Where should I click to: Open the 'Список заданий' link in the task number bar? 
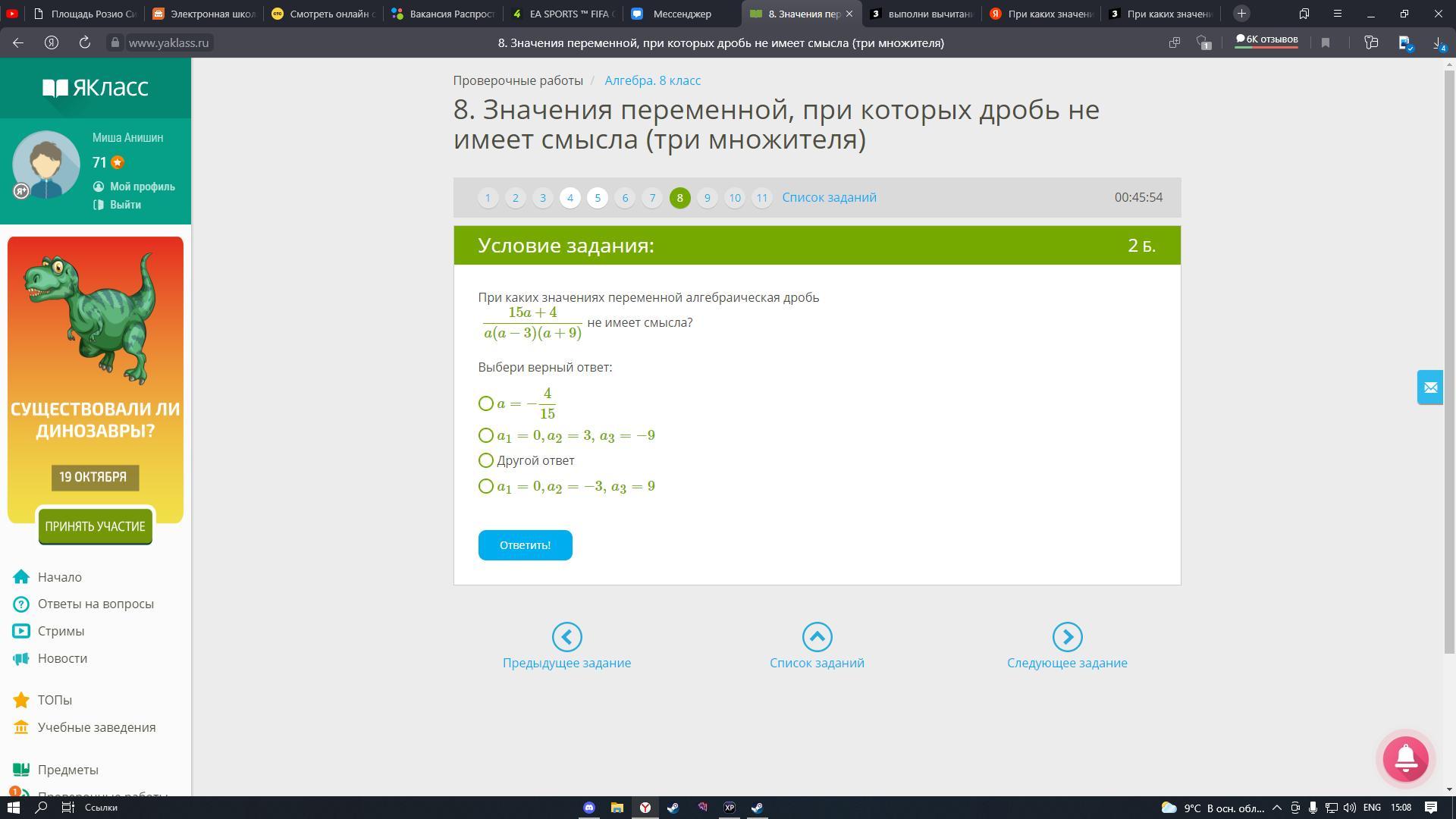click(x=829, y=197)
